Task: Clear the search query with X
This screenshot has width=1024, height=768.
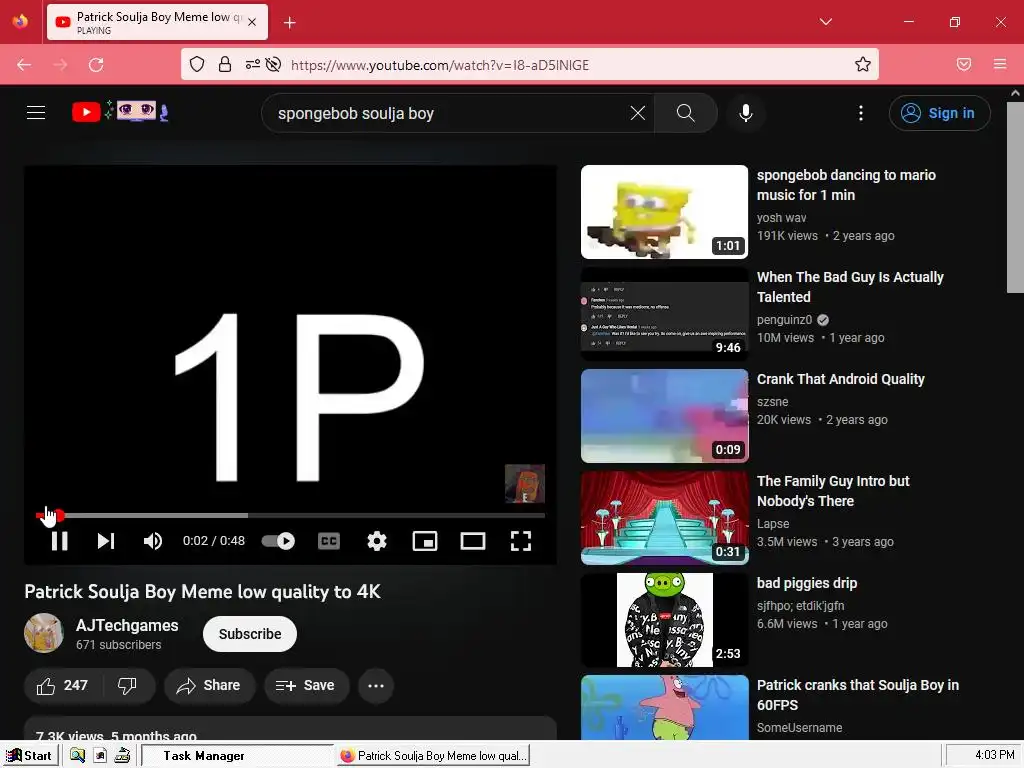Action: [638, 113]
